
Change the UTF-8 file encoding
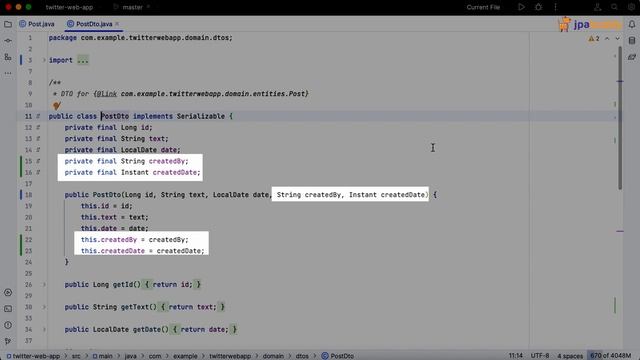coord(540,356)
